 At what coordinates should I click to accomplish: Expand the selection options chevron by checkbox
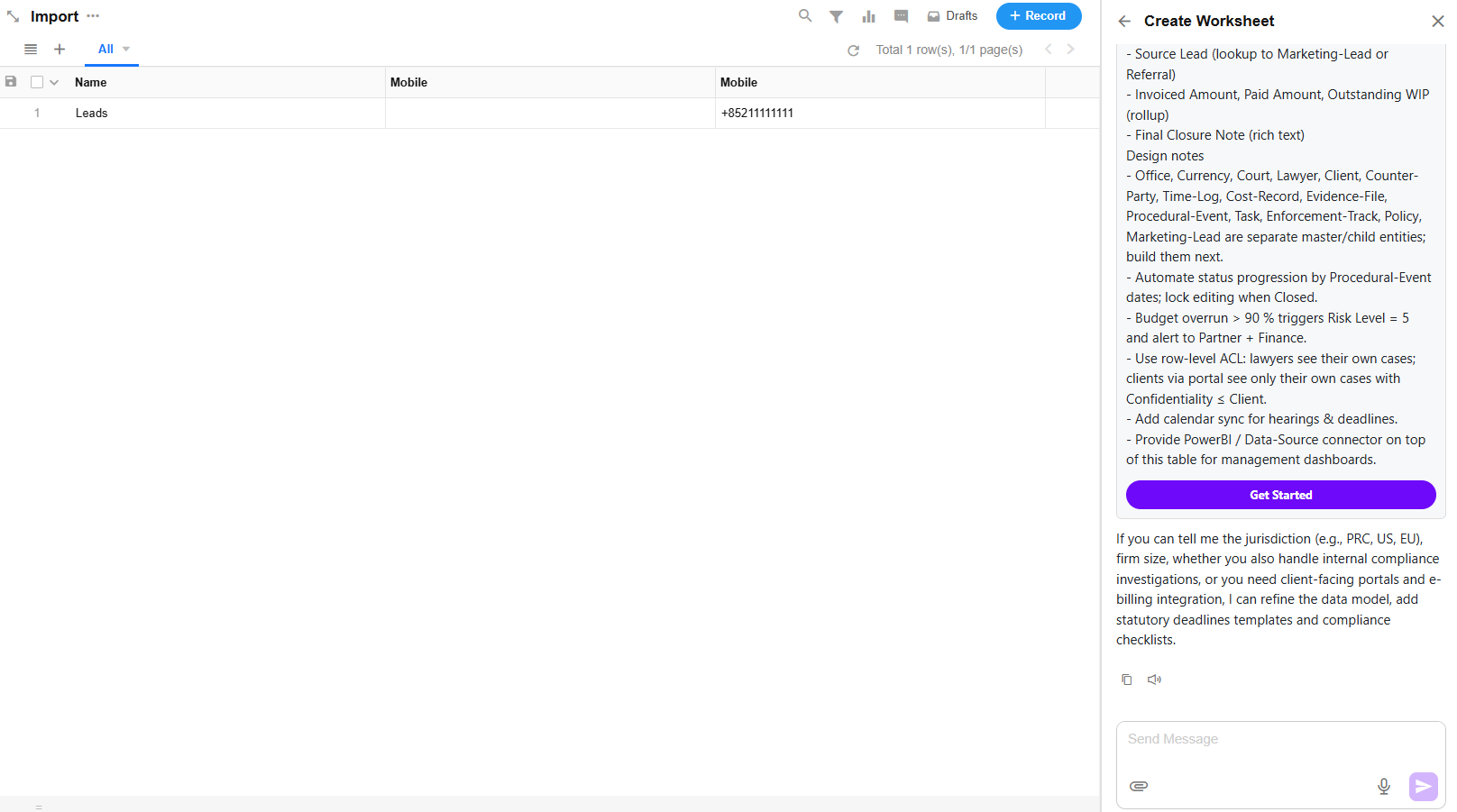point(54,82)
